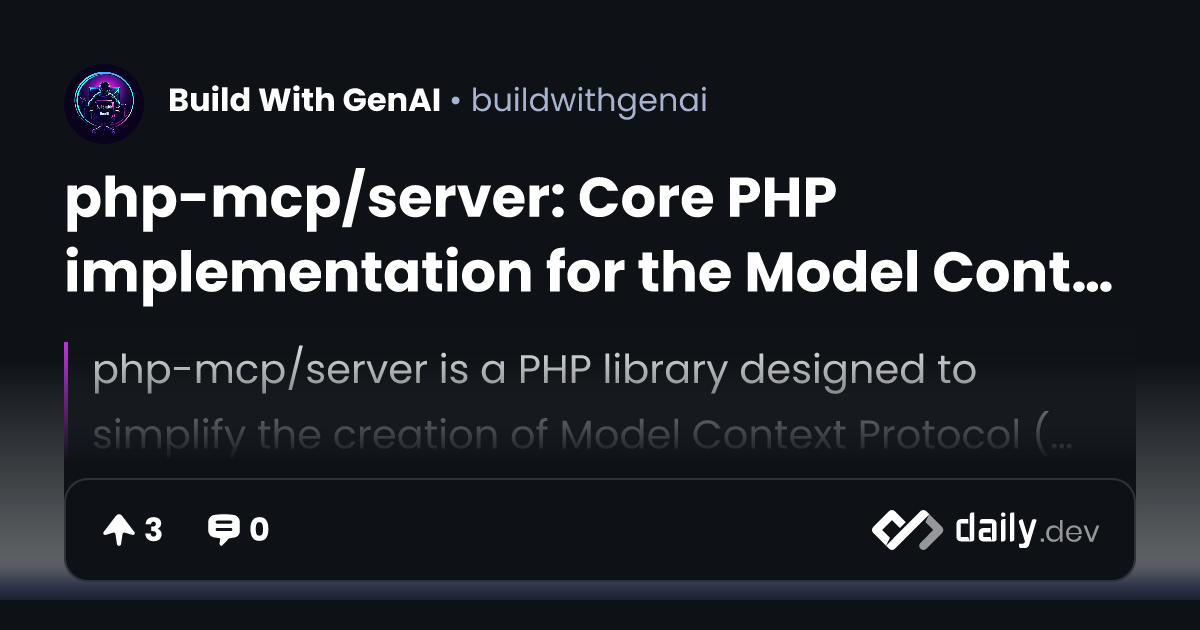Click the Build With GenAI source name
Screen dimensions: 1200x630
304,101
